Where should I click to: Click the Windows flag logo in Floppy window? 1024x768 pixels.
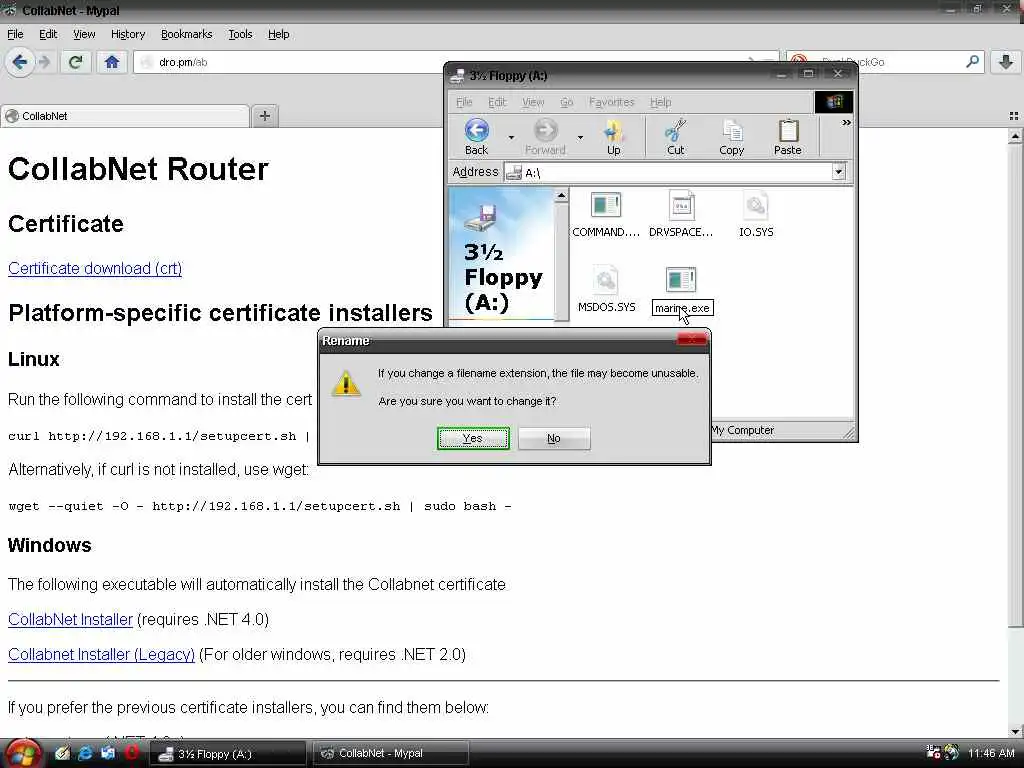tap(833, 102)
